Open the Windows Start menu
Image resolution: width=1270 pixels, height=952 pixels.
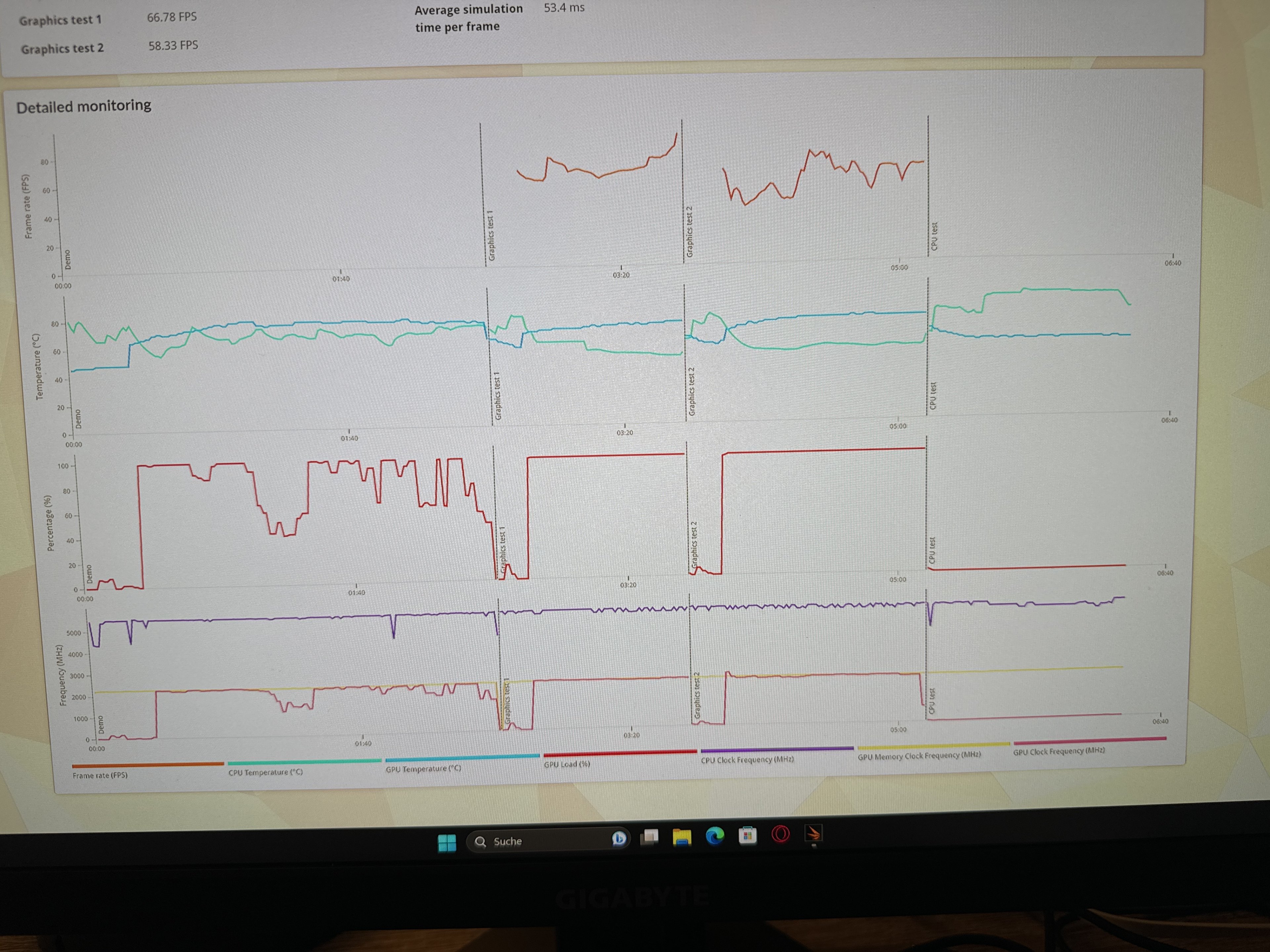(x=447, y=842)
